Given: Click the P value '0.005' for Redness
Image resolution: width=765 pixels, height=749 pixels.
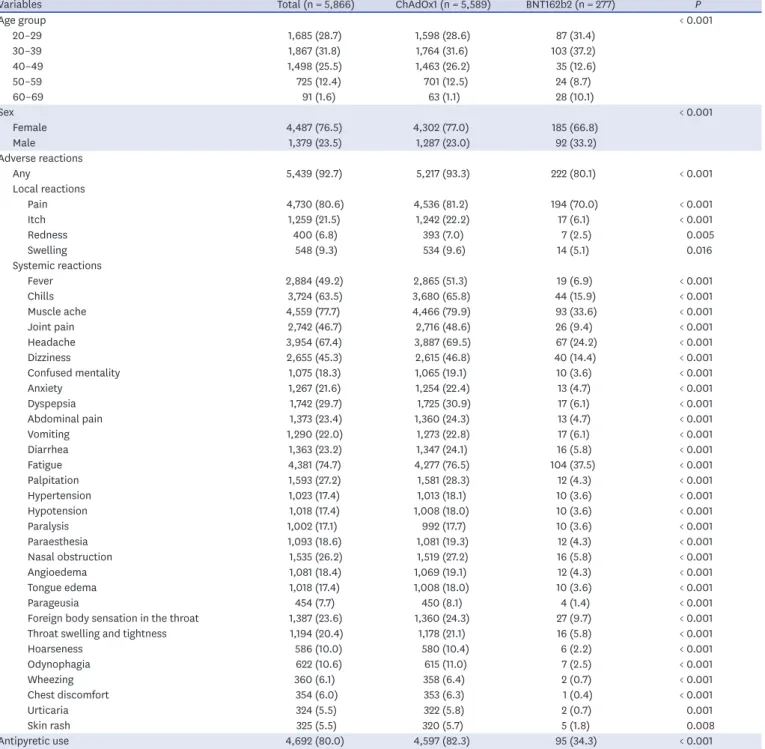Looking at the screenshot, I should 700,235.
